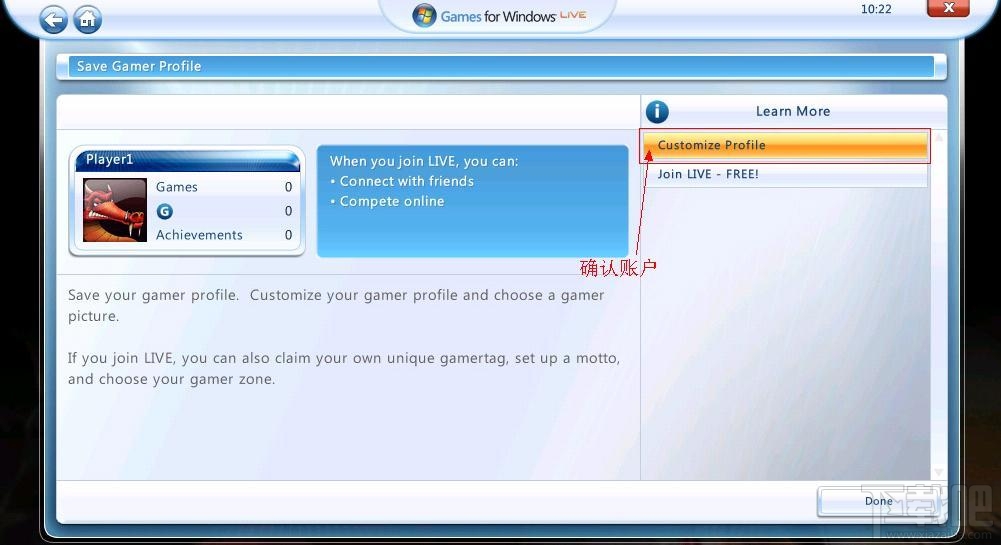Select the dragon gamer picture
Viewport: 1001px width, 545px height.
click(x=115, y=210)
